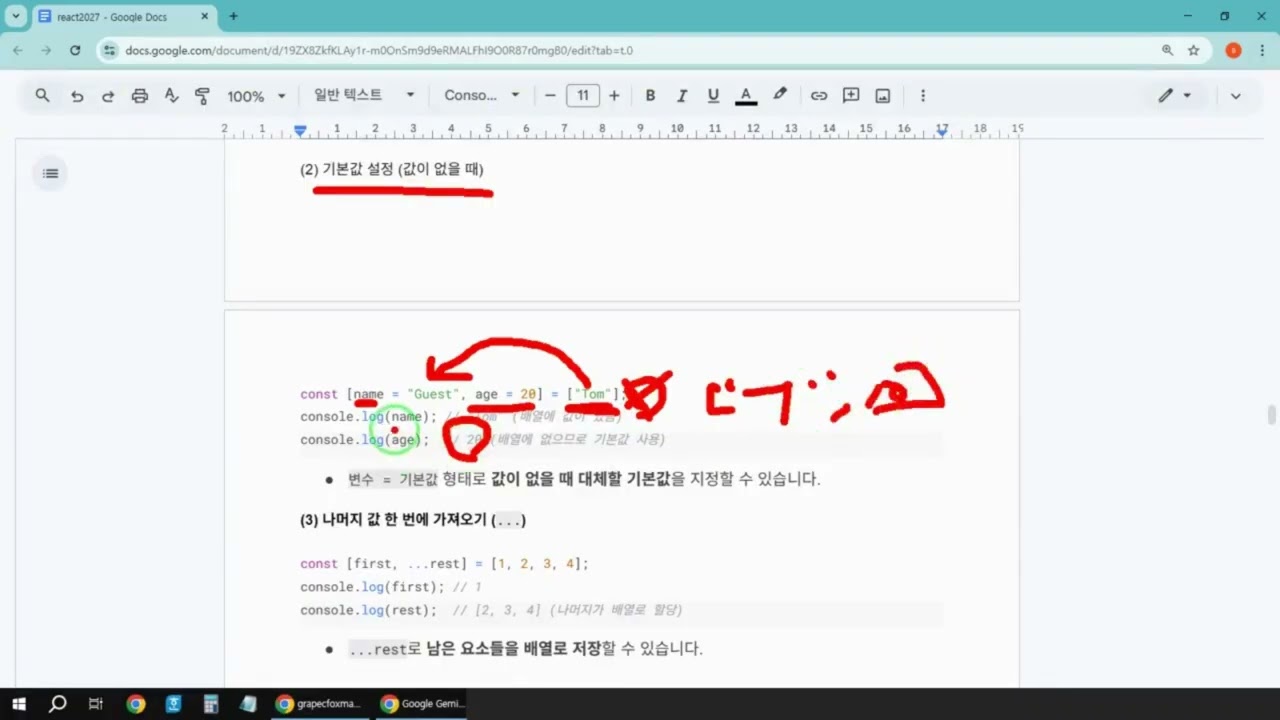1280x720 pixels.
Task: Run spelling and grammar check
Action: (x=171, y=96)
